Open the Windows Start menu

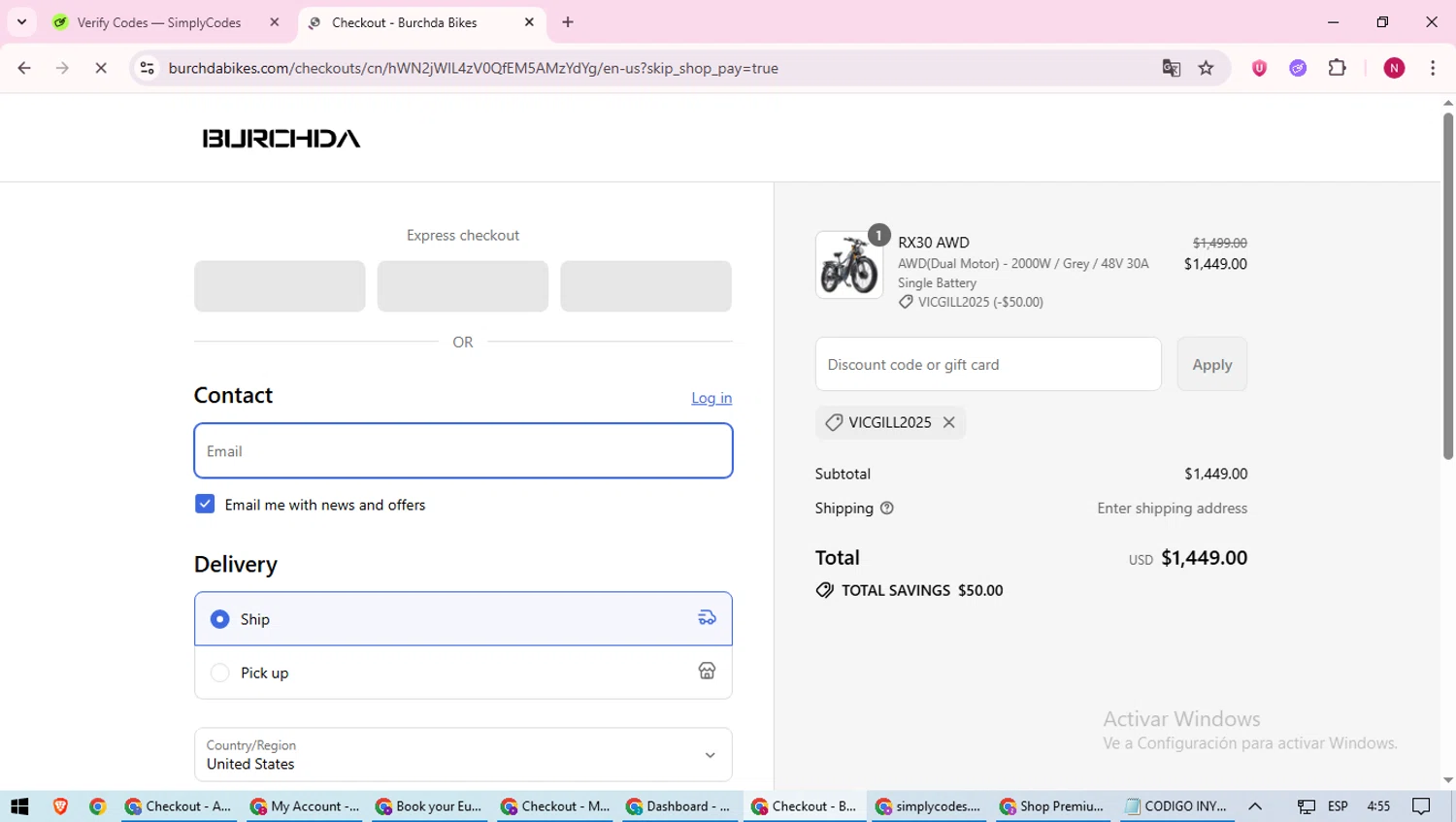coord(19,806)
